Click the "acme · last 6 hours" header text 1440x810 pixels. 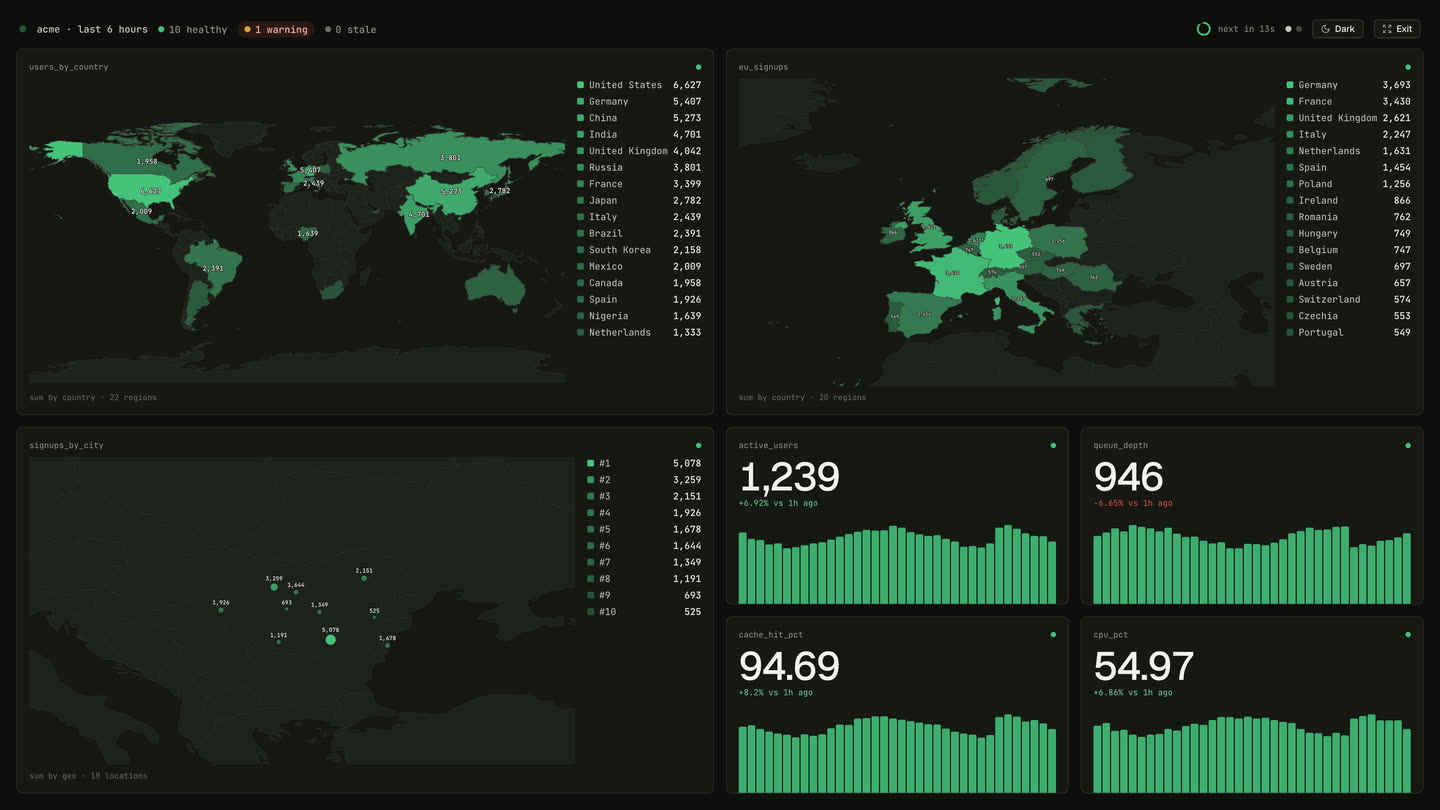[x=92, y=29]
